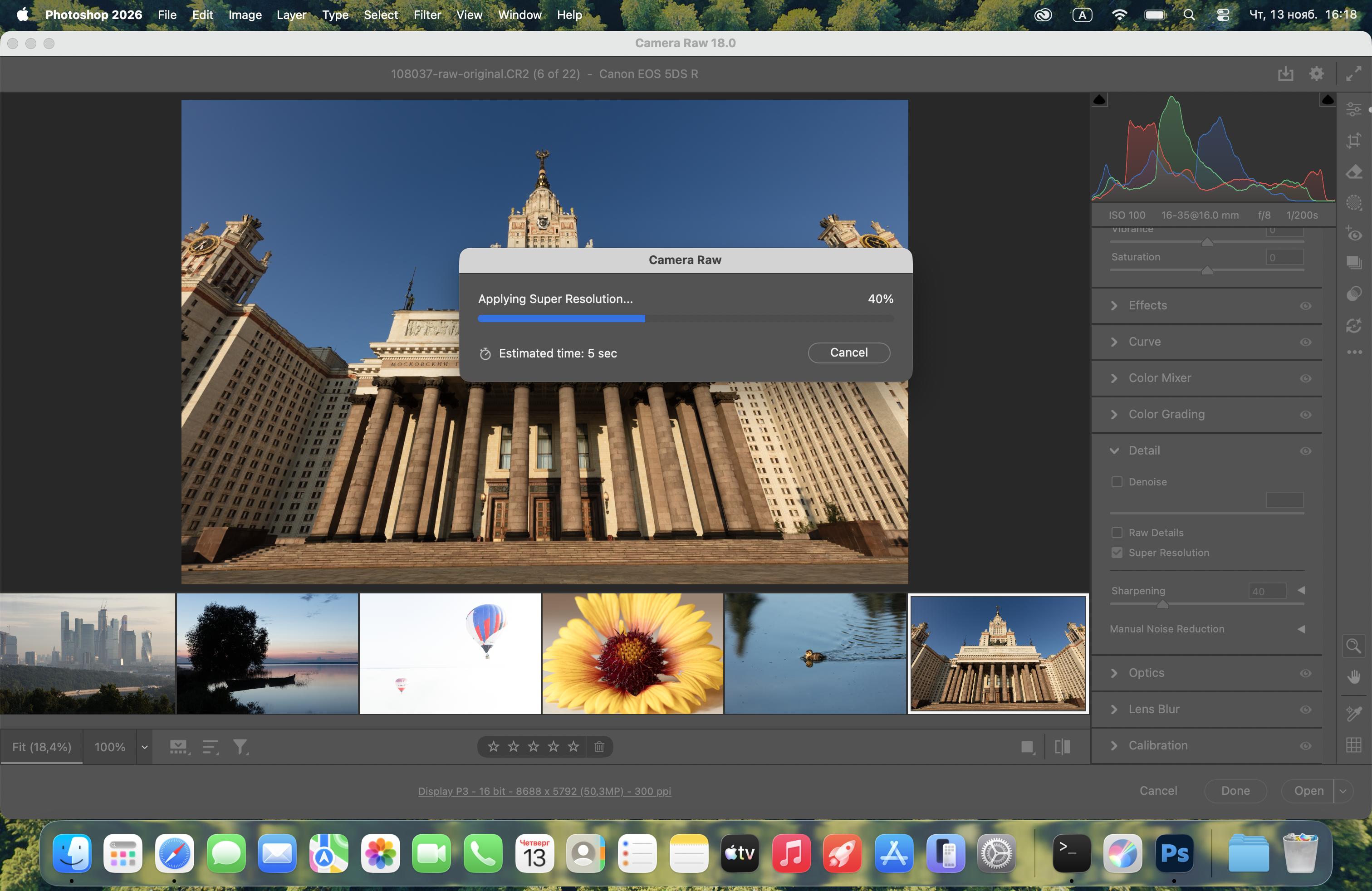1372x891 pixels.
Task: Open workflow options link Display P3
Action: click(x=544, y=791)
